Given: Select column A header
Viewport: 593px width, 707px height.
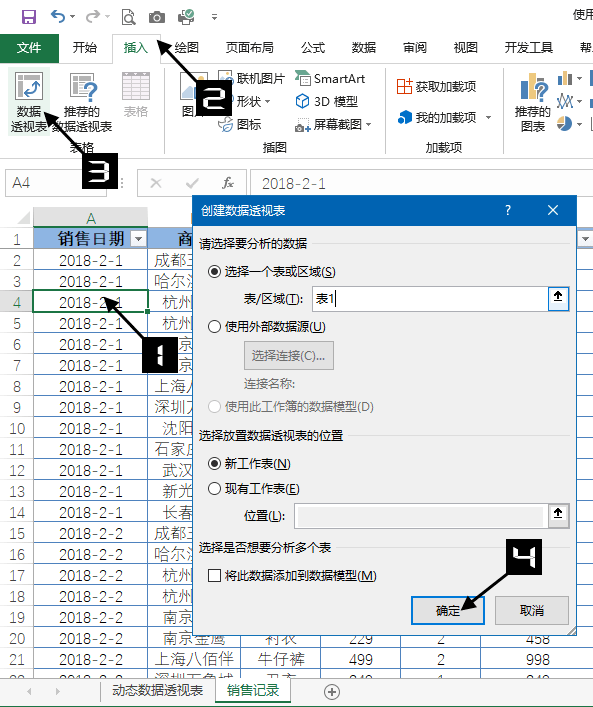Looking at the screenshot, I should pos(91,218).
